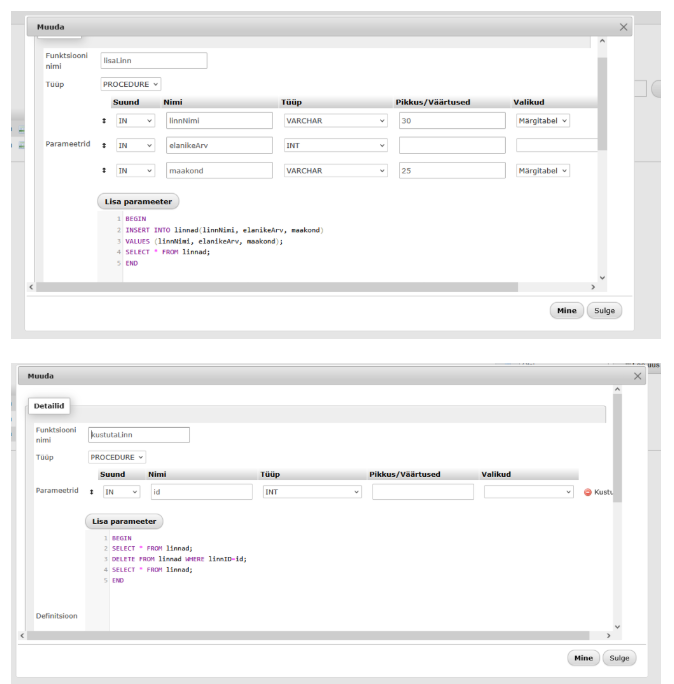Expand the INT type dropdown for elanikeArv
This screenshot has width=674, height=684.
pos(334,145)
